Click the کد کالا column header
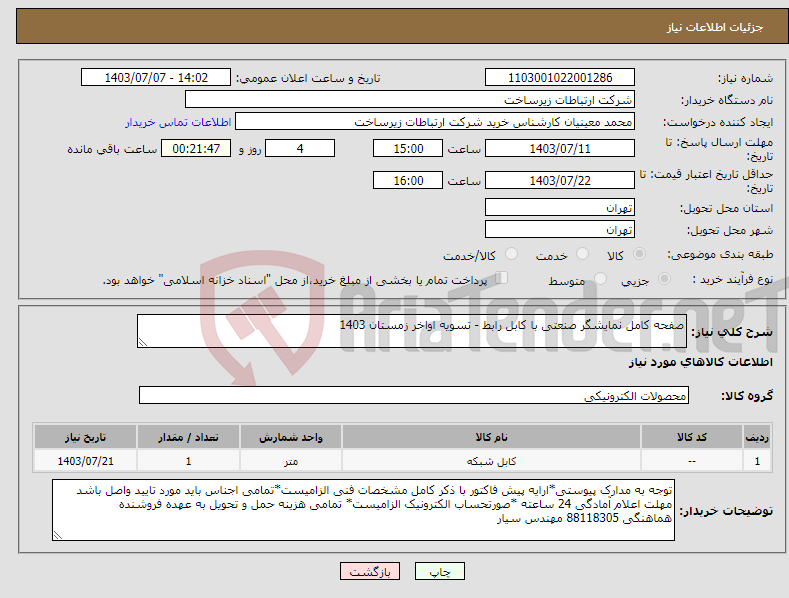This screenshot has height=598, width=789. coord(692,437)
